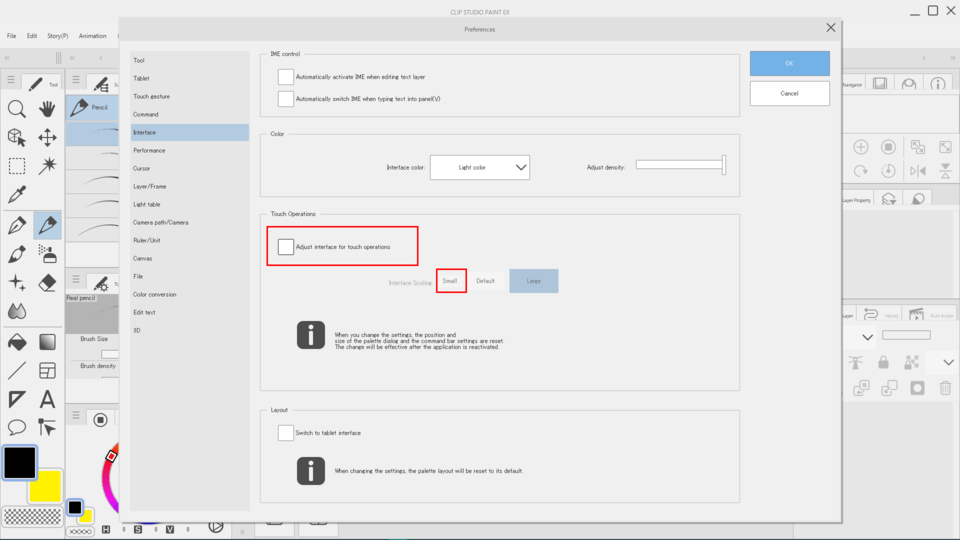Click the trash delete layer icon
The height and width of the screenshot is (540, 960).
pyautogui.click(x=945, y=388)
